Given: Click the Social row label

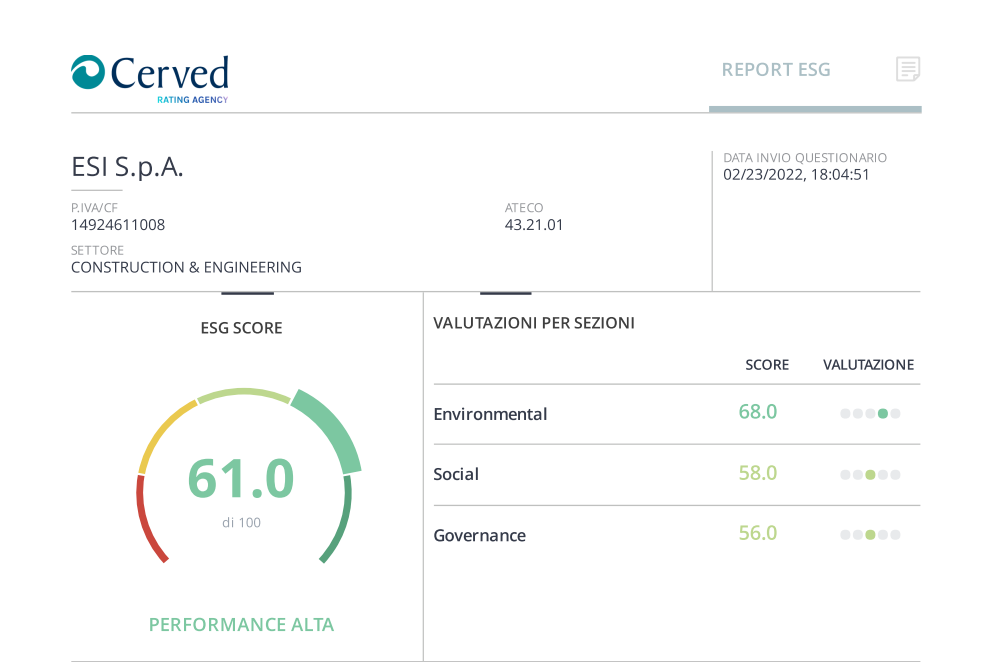Looking at the screenshot, I should (x=456, y=474).
